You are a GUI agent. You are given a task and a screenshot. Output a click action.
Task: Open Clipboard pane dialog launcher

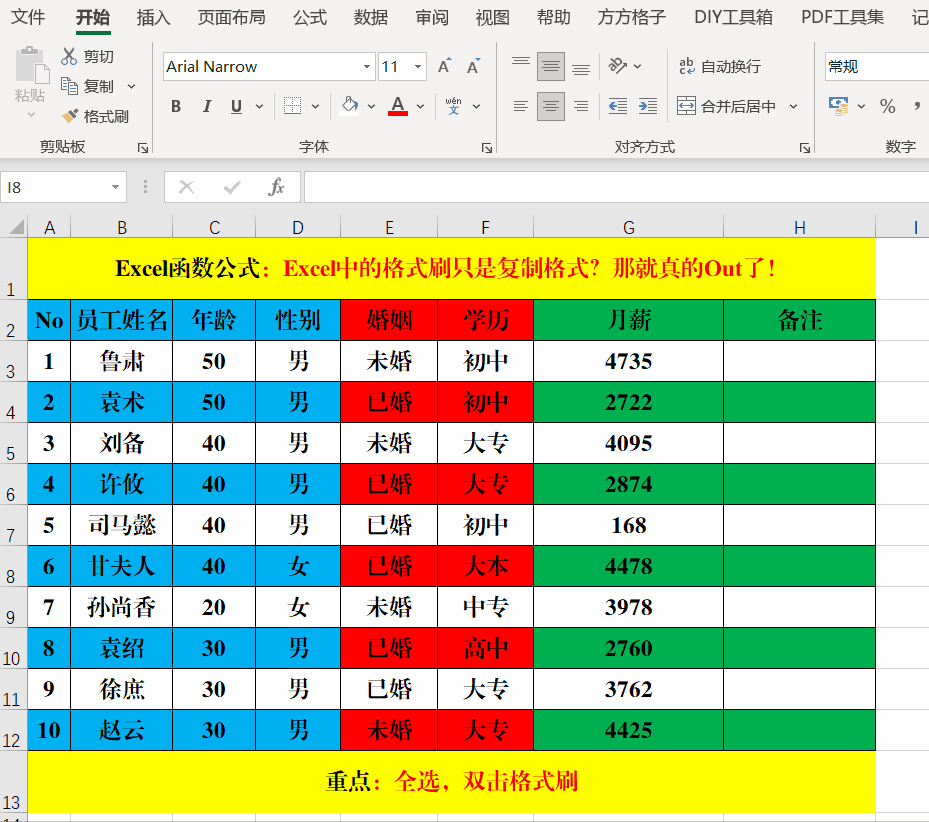[143, 148]
